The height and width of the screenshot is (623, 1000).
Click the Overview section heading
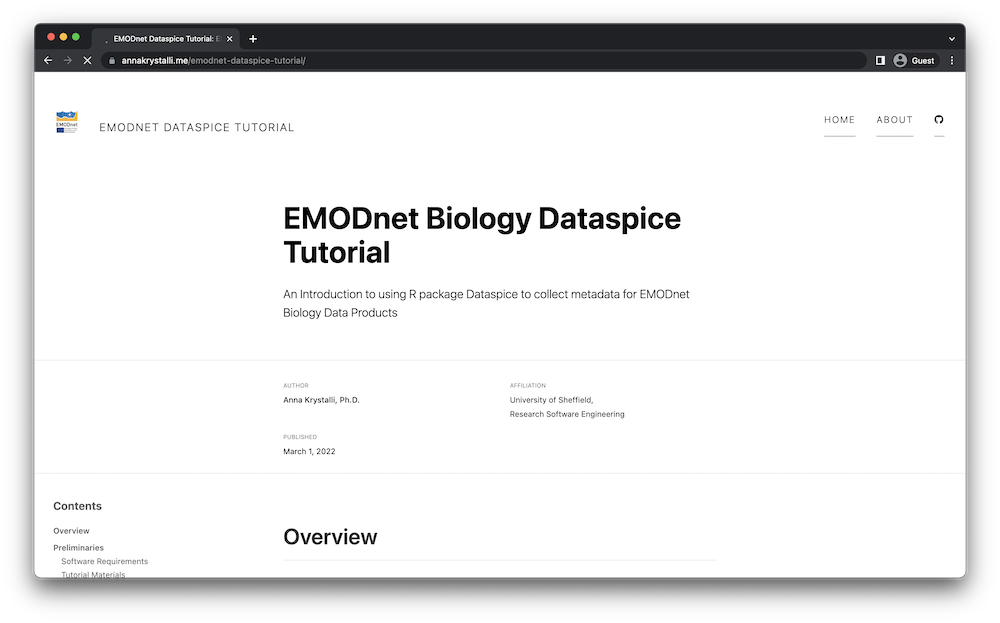click(x=330, y=537)
